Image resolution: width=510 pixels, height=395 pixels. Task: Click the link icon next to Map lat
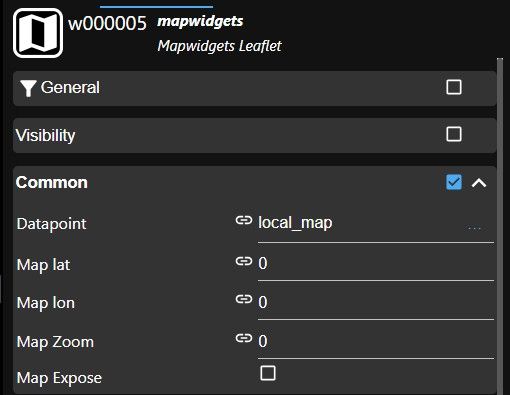[x=244, y=261]
